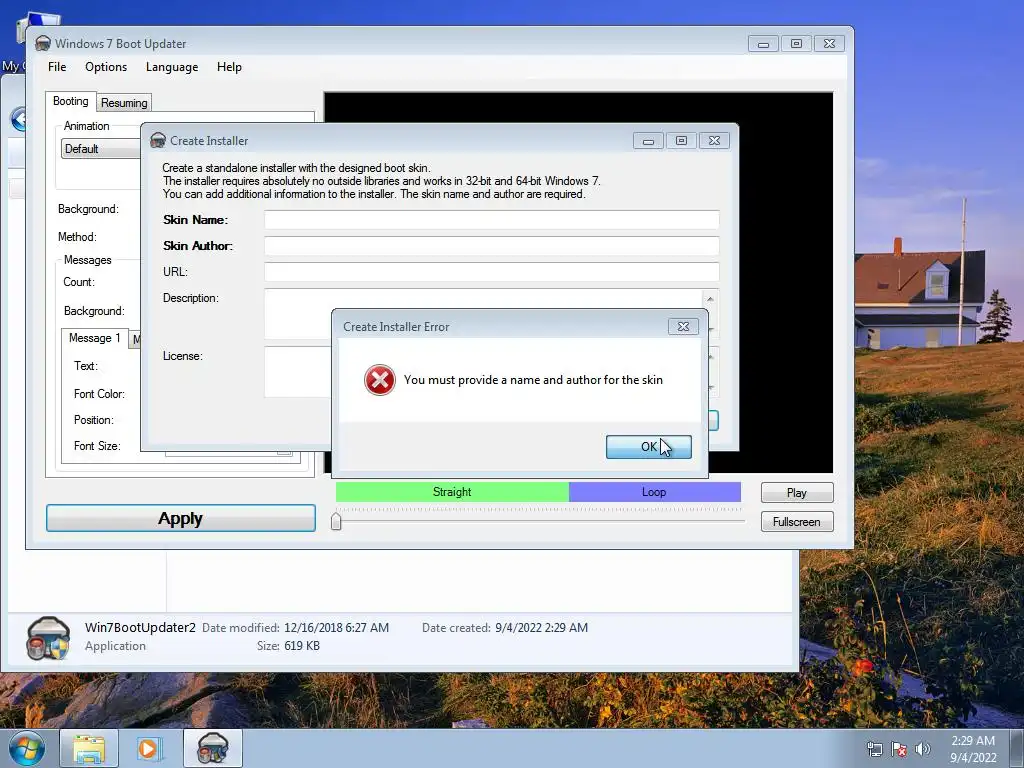Click the large Apply button
This screenshot has height=768, width=1024.
(x=181, y=518)
